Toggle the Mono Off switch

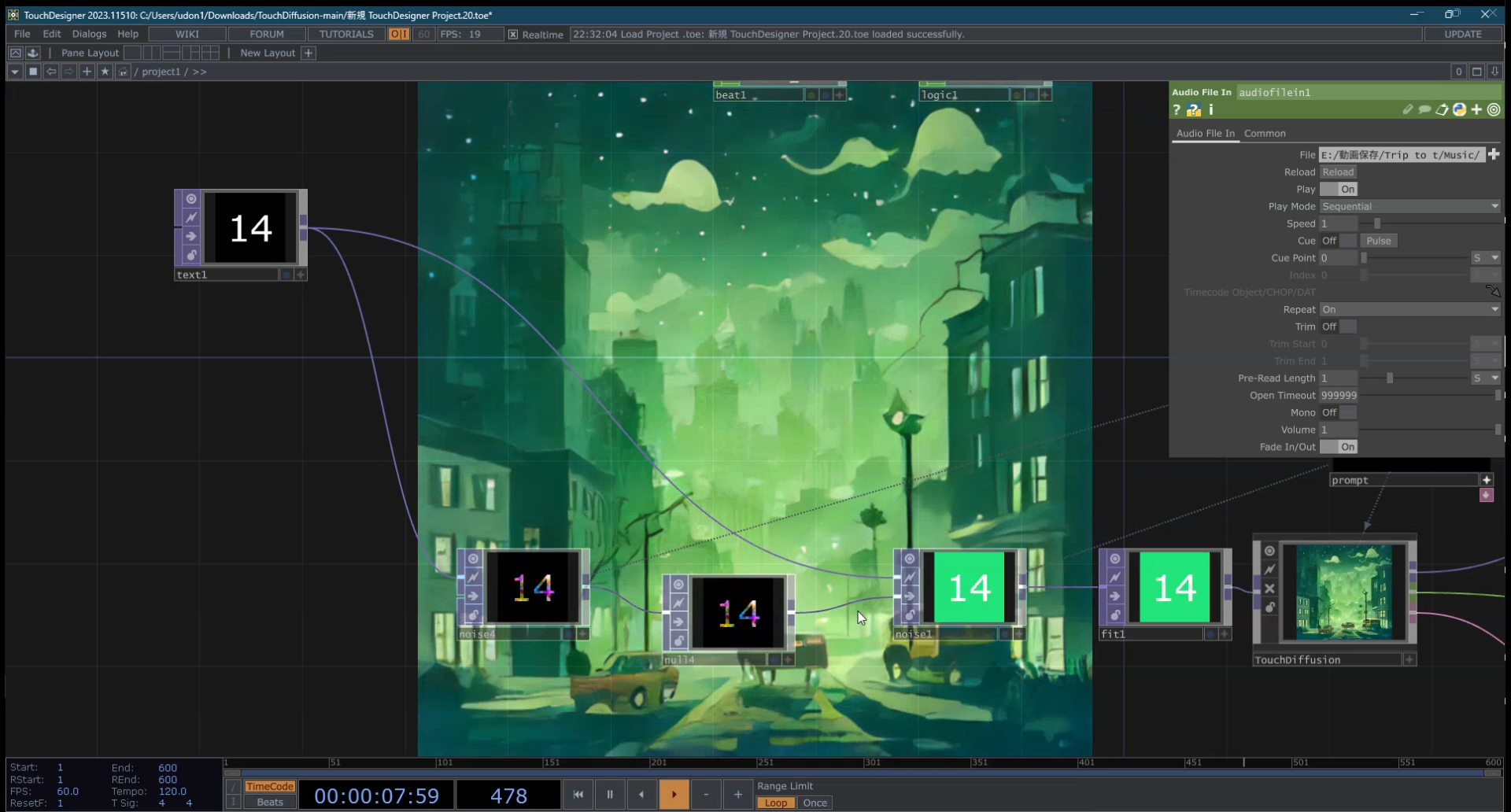[x=1339, y=412]
